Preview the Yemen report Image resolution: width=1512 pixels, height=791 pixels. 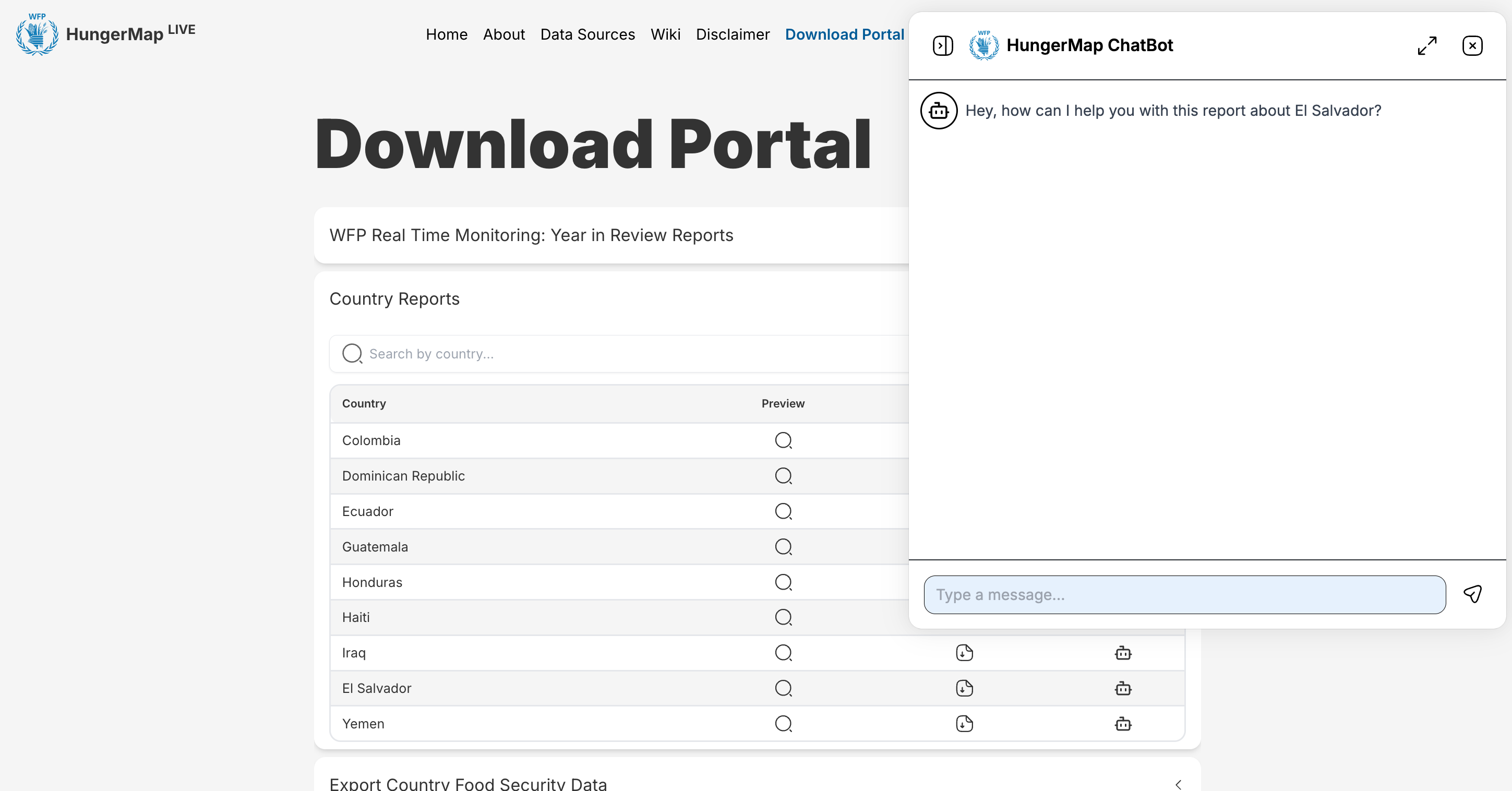click(x=783, y=724)
